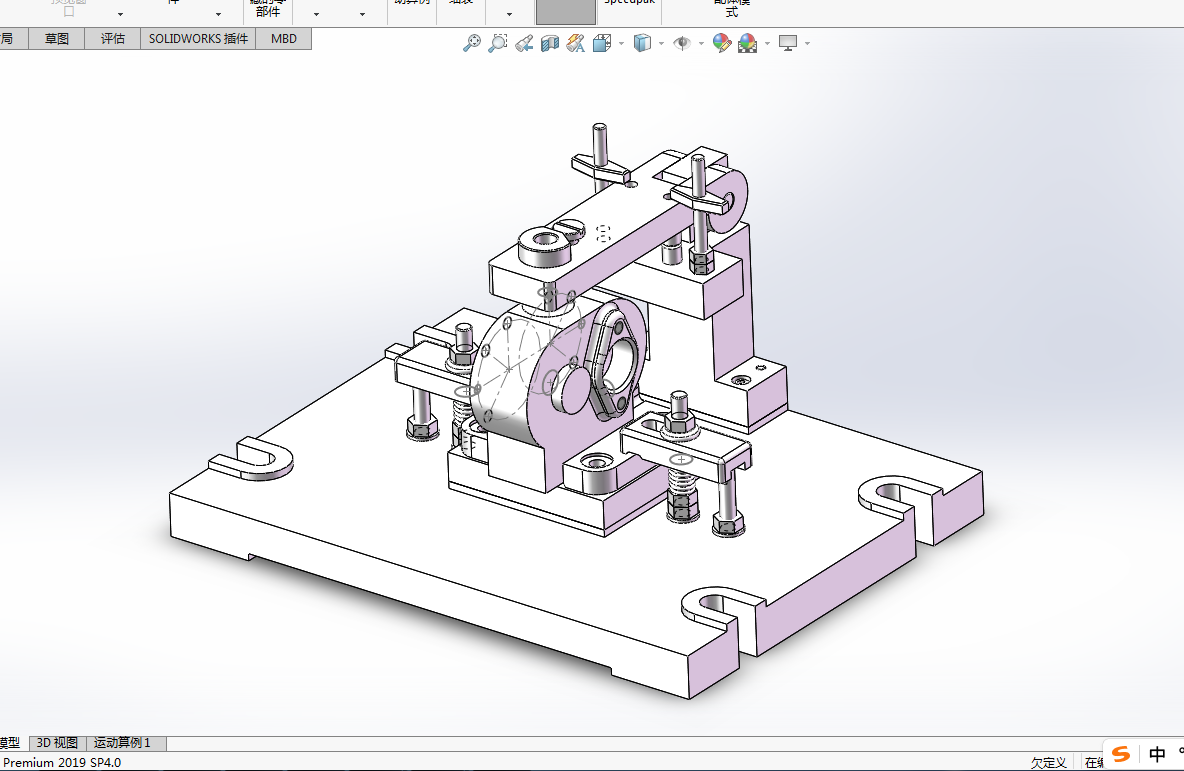Image resolution: width=1184 pixels, height=771 pixels.
Task: Switch to the 模型 bottom tab
Action: [x=13, y=743]
